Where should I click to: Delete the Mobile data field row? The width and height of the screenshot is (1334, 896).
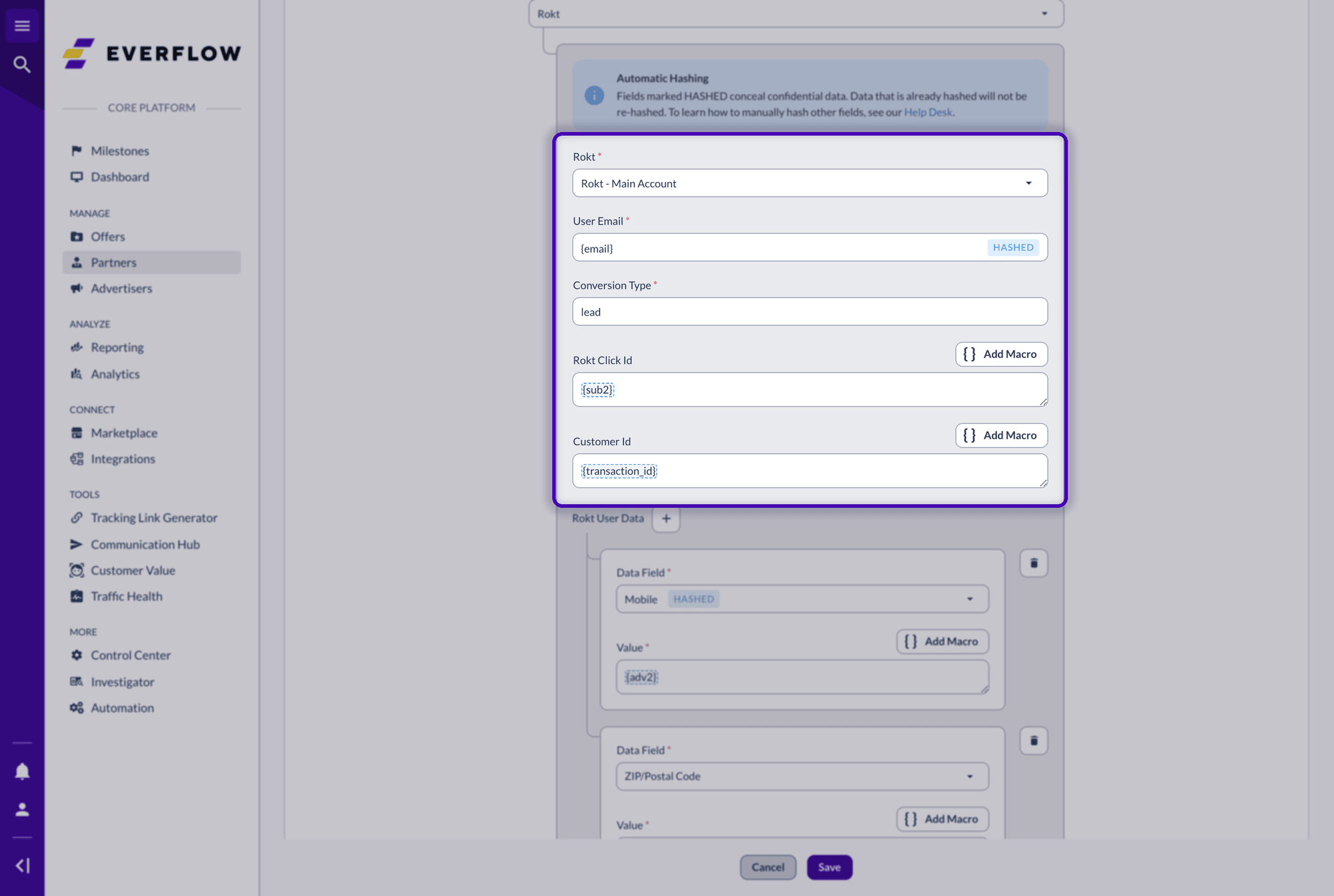point(1034,563)
